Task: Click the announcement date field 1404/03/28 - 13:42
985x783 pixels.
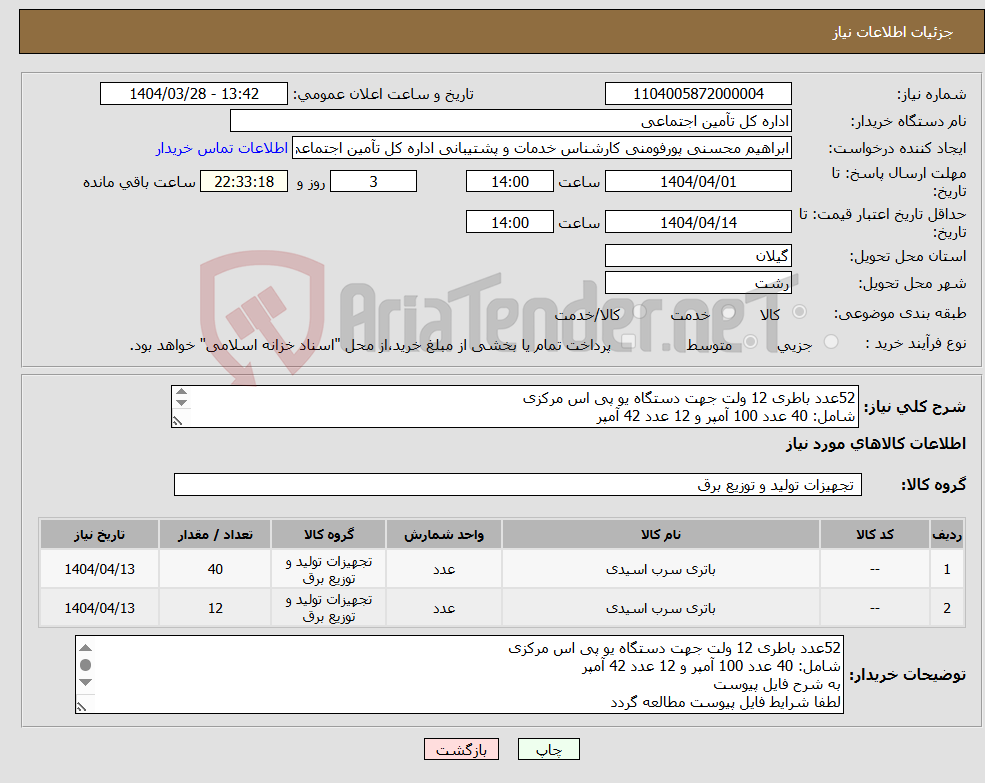Action: click(x=193, y=94)
